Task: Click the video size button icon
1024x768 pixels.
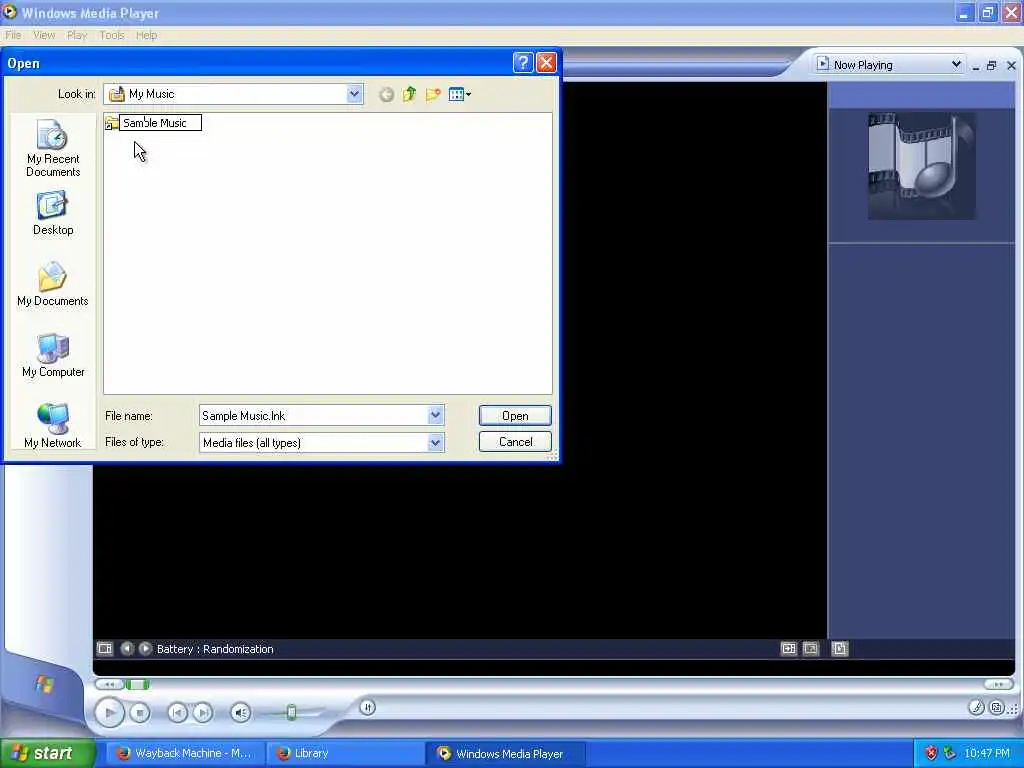Action: pyautogui.click(x=789, y=648)
